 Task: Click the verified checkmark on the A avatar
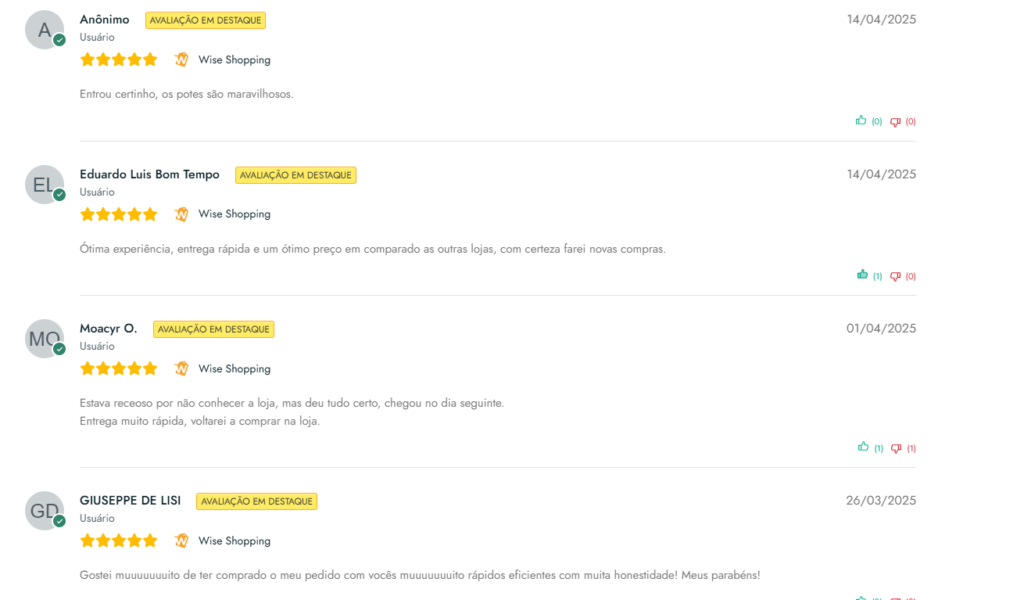pyautogui.click(x=59, y=40)
